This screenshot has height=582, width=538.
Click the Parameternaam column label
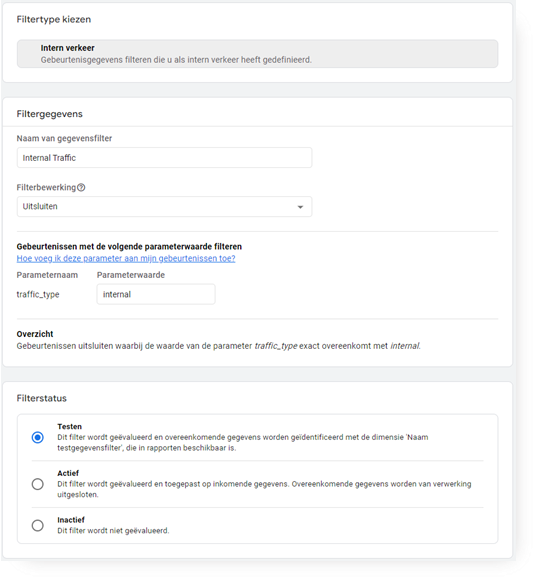pyautogui.click(x=47, y=275)
